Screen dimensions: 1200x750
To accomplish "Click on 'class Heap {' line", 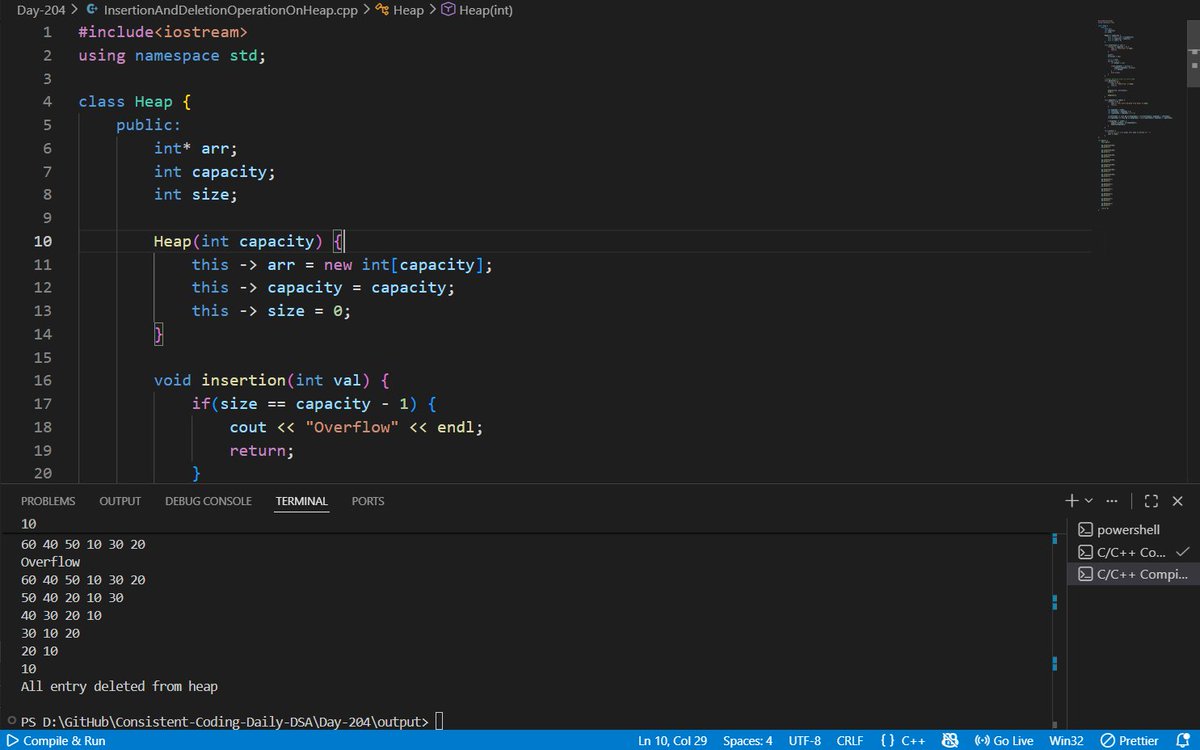I will [135, 102].
